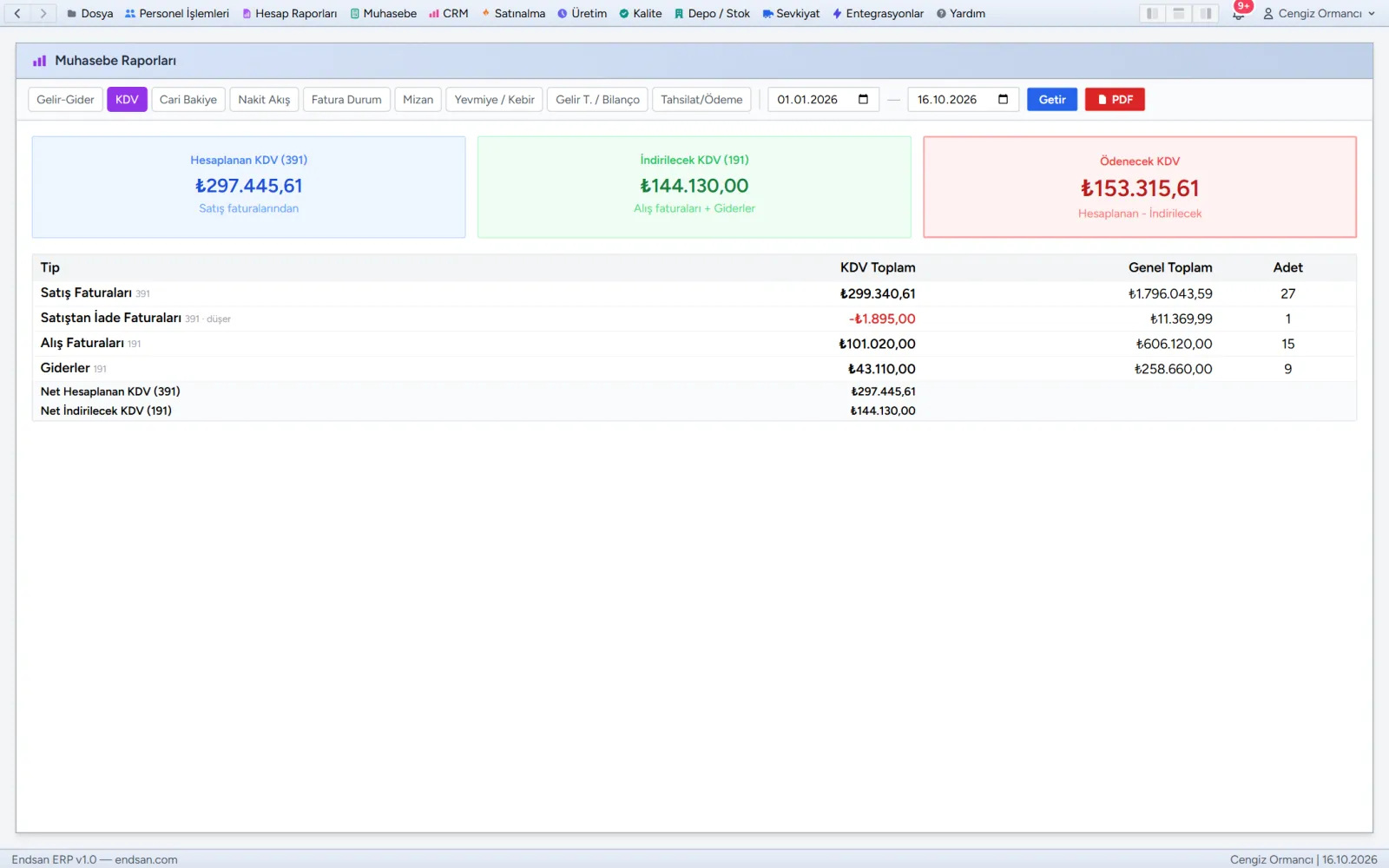
Task: Switch to the Cari Bakiye tab
Action: [x=188, y=99]
